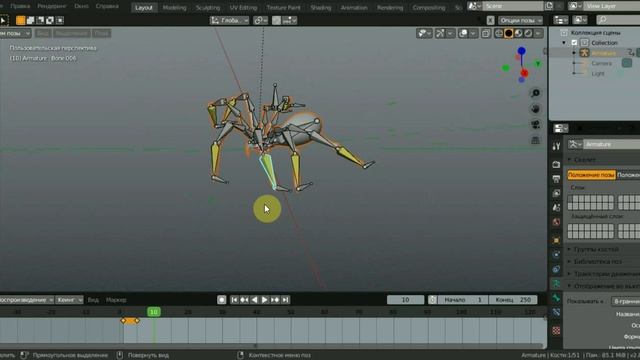Image resolution: width=640 pixels, height=360 pixels.
Task: Click the new scene copy icon
Action: pyautogui.click(x=549, y=6)
